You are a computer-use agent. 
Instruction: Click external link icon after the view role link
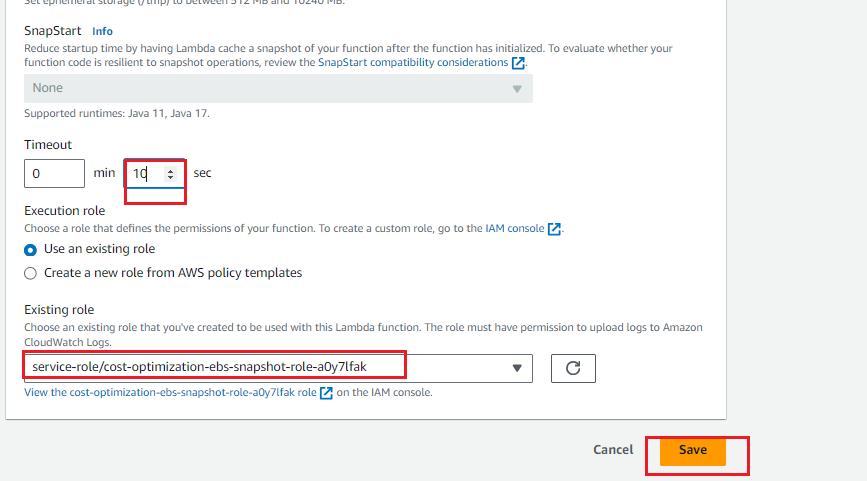pos(326,393)
